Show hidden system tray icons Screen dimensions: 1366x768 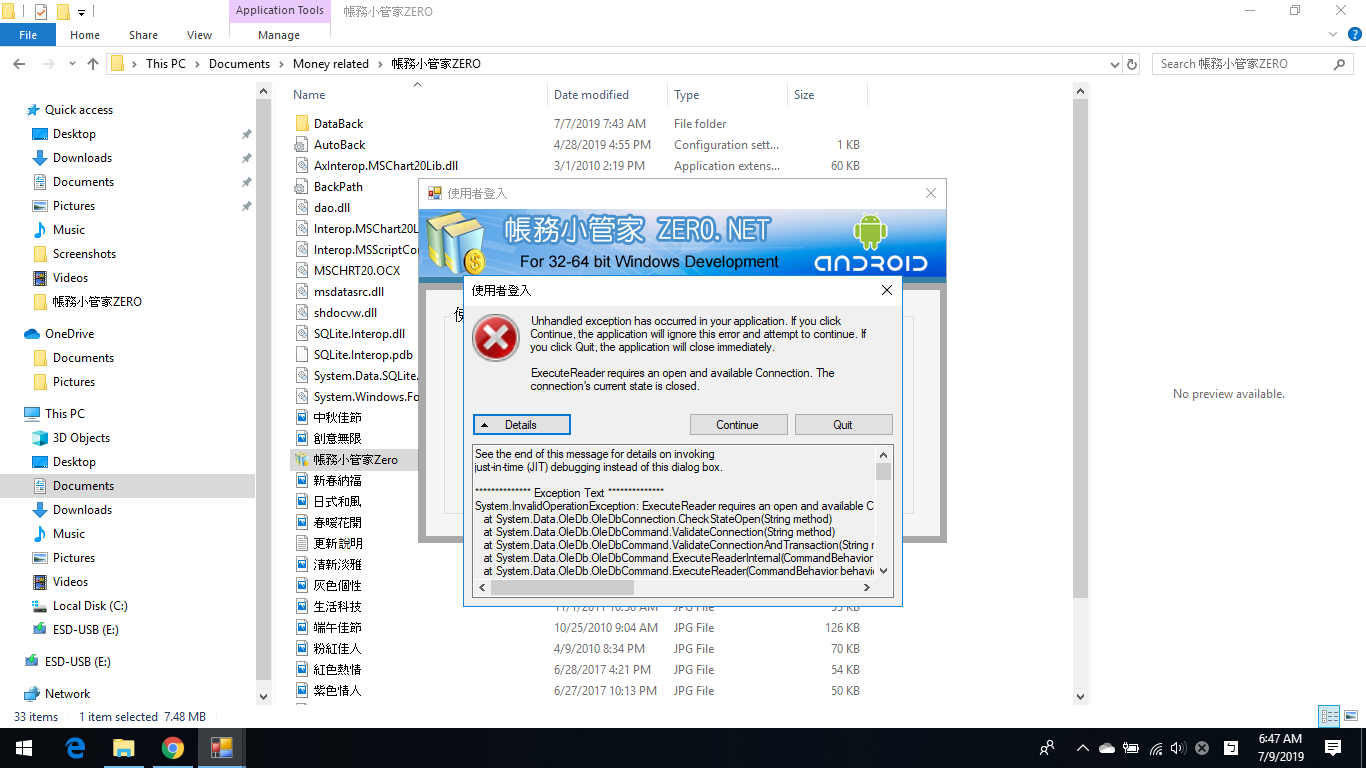tap(1082, 748)
